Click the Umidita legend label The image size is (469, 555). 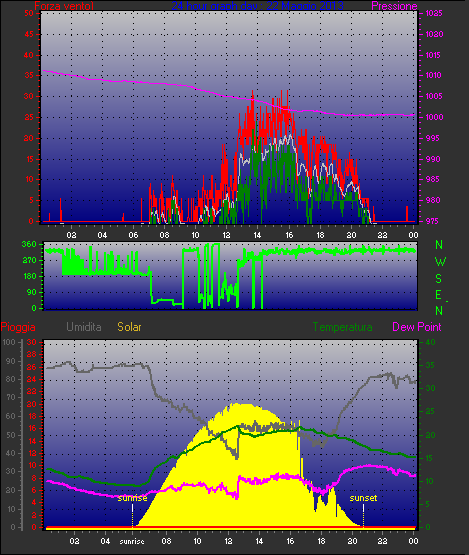tap(84, 327)
